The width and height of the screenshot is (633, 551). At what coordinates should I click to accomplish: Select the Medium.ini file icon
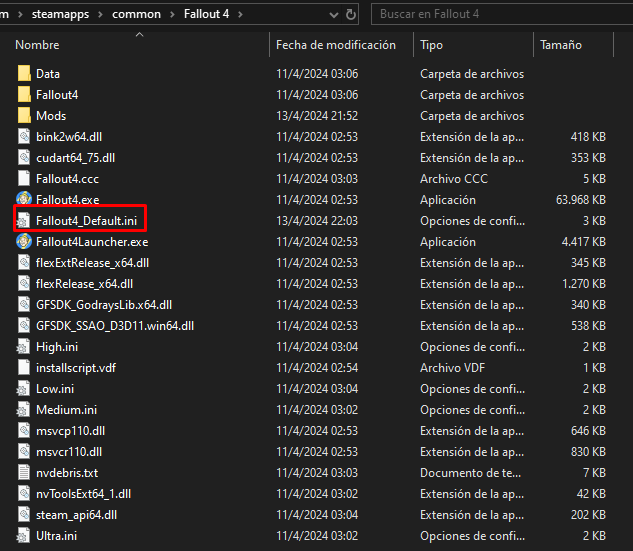tap(23, 409)
